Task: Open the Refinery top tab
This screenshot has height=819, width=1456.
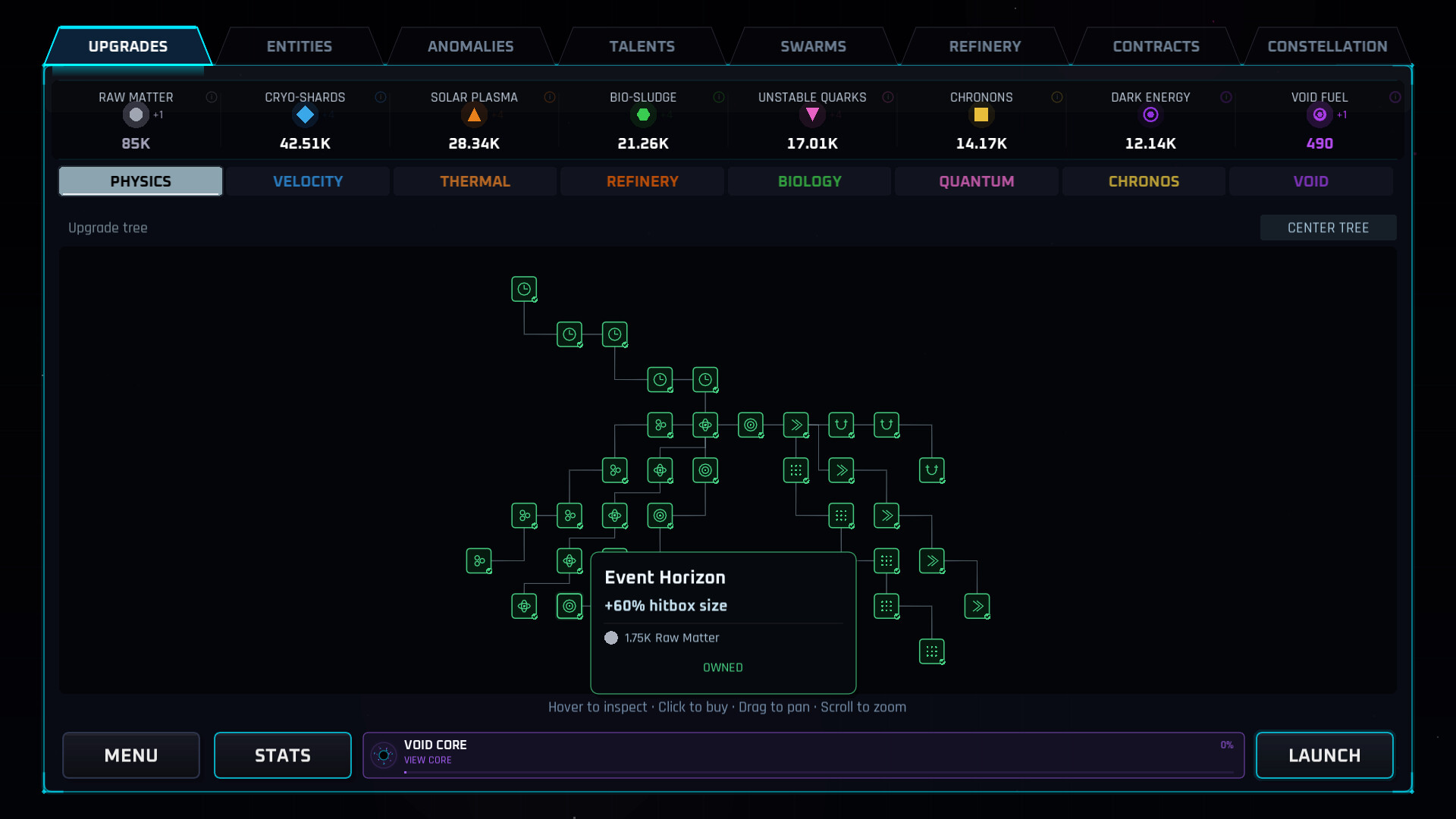Action: [985, 46]
